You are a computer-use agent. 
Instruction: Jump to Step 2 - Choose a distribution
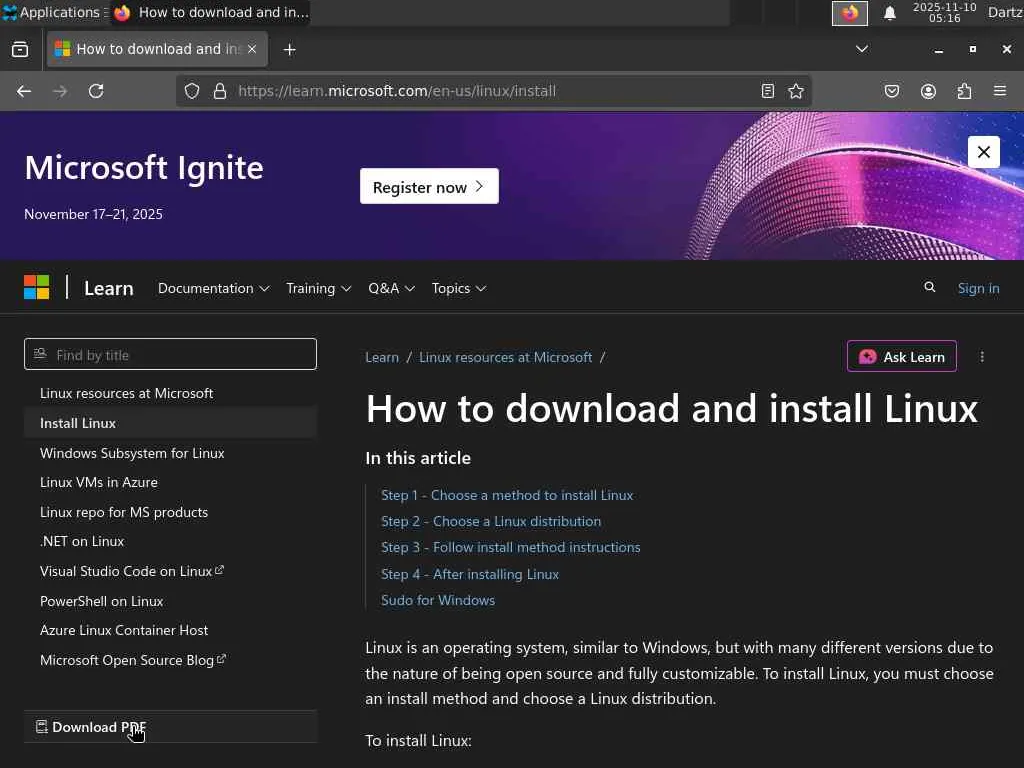(x=491, y=521)
